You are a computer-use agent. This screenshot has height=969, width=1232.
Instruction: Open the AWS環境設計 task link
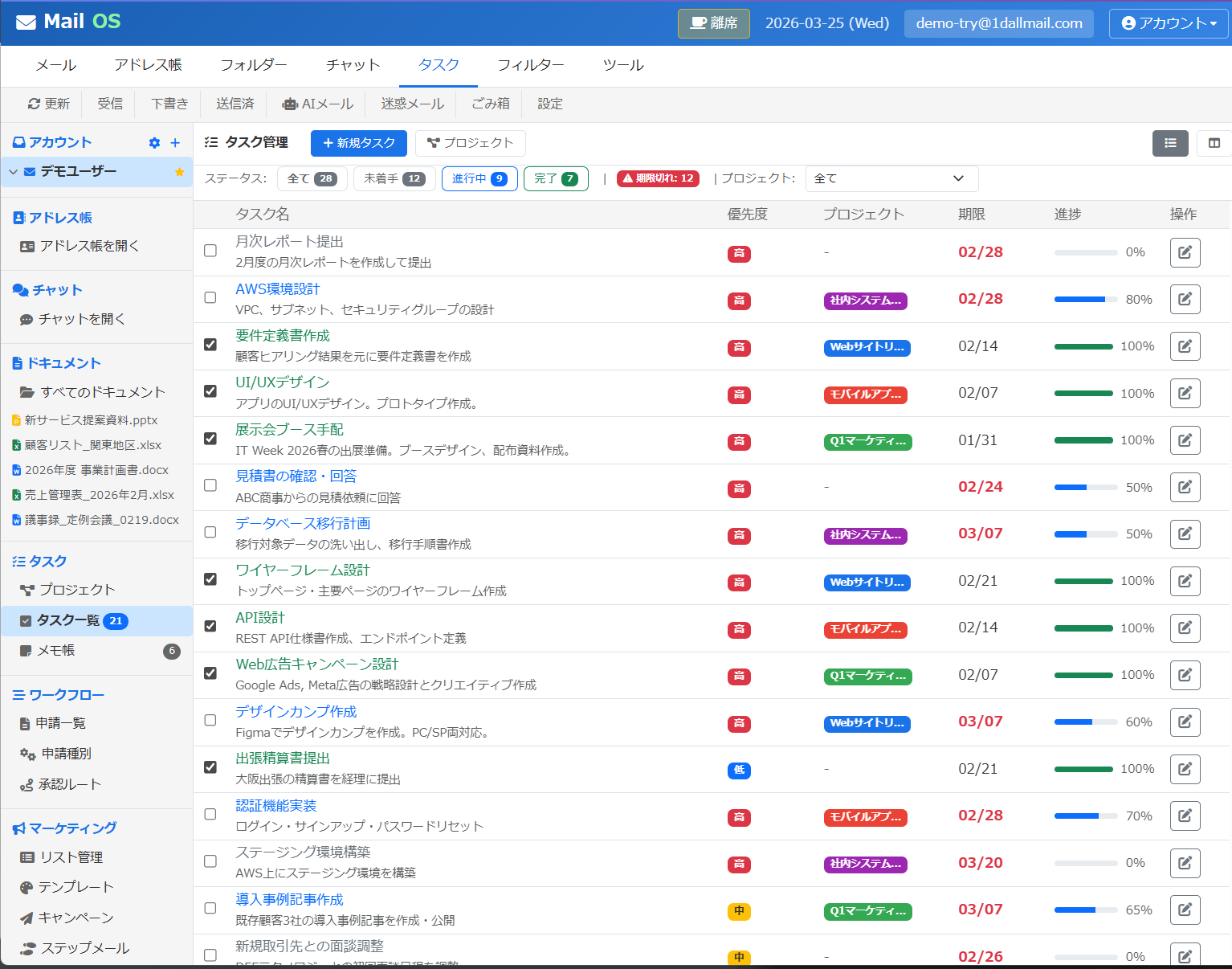click(x=278, y=288)
